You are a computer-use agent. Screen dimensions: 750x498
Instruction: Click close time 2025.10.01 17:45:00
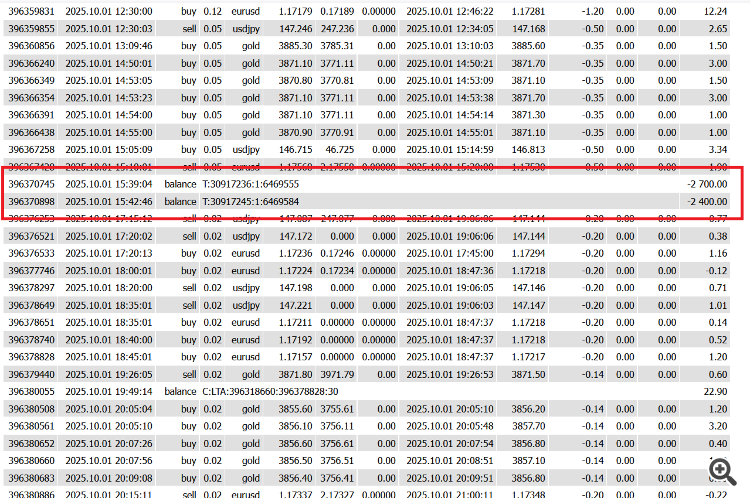click(x=450, y=253)
